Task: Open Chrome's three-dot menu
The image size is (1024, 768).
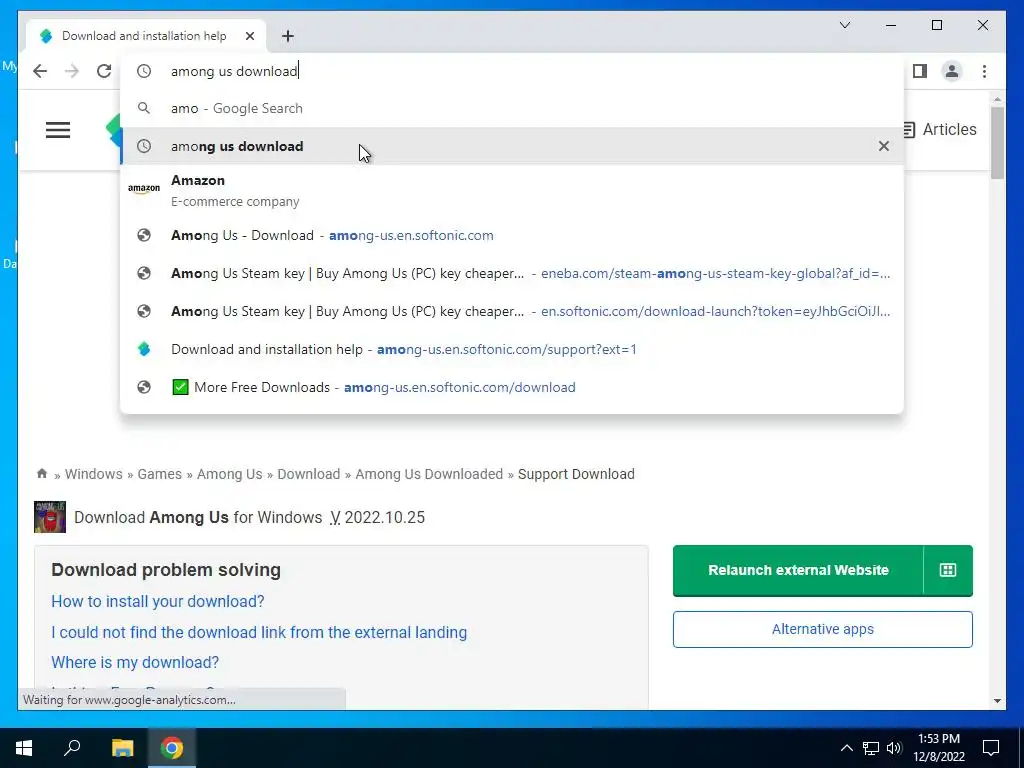Action: [984, 71]
